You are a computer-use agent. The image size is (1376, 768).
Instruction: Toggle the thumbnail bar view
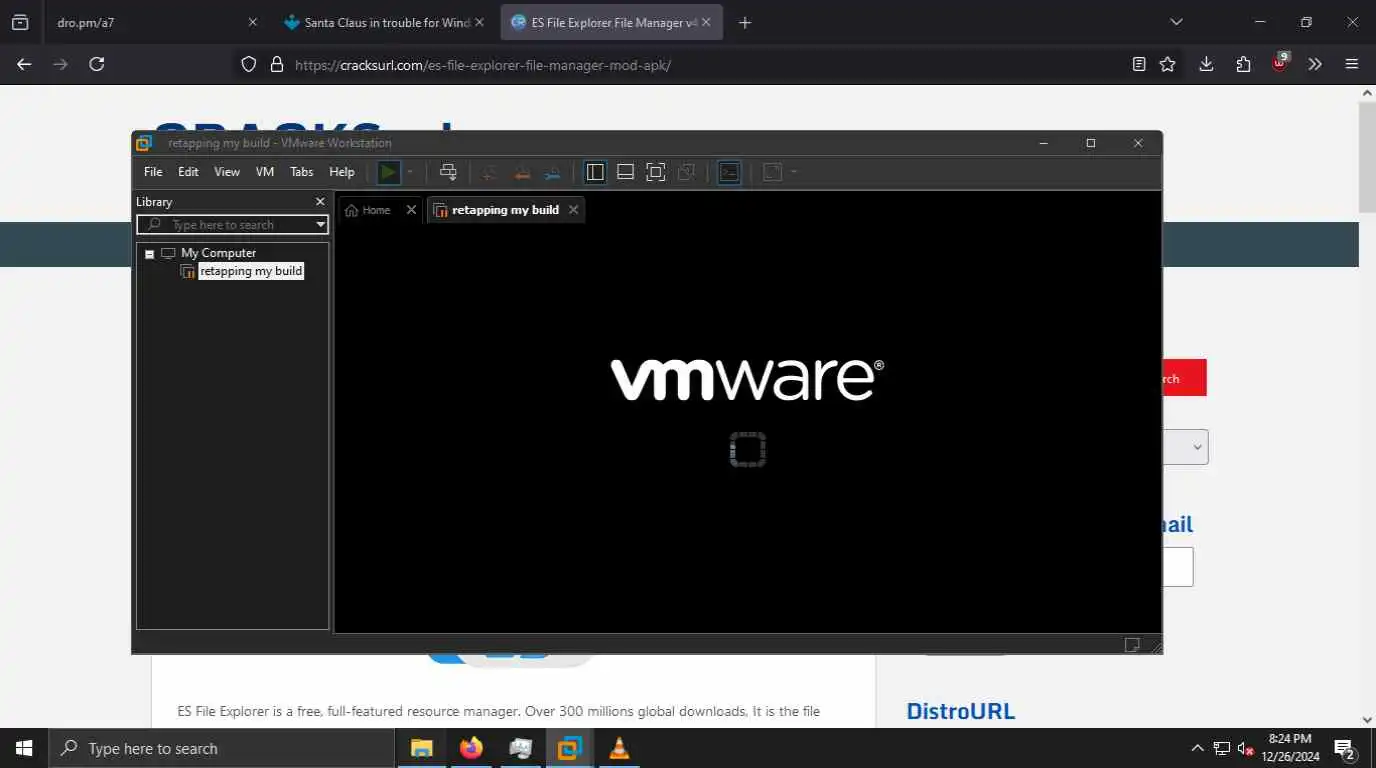(625, 172)
